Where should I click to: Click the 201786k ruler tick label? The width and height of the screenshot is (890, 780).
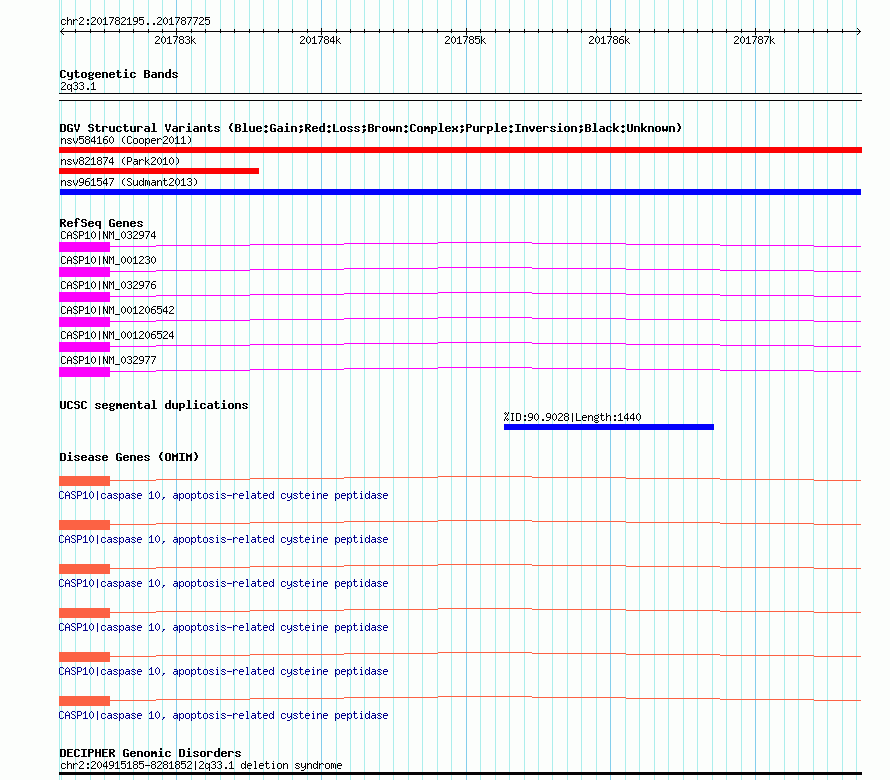pos(609,40)
